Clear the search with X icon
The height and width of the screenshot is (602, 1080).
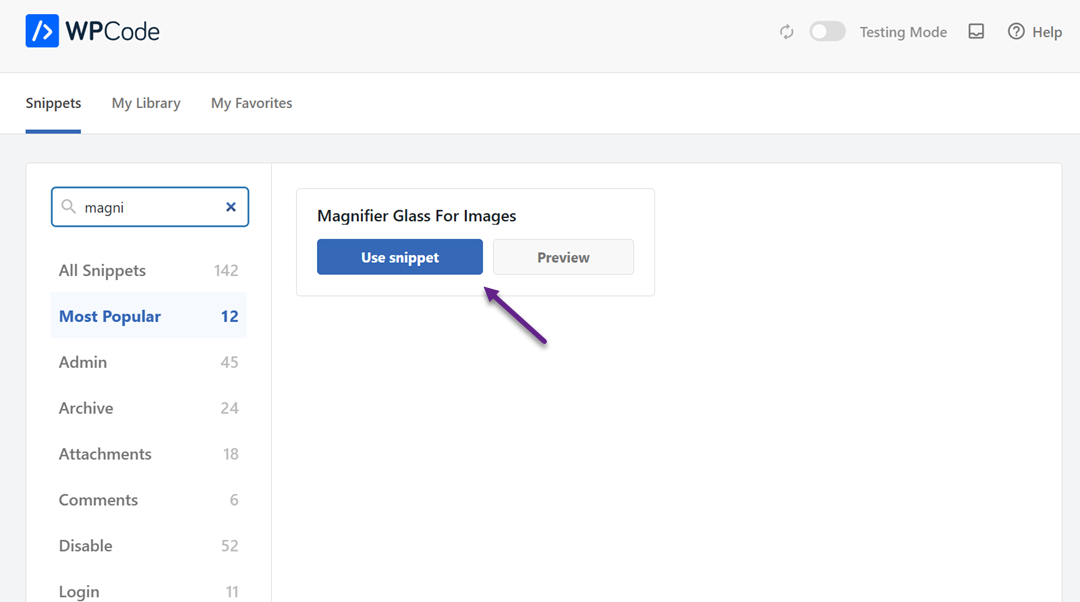(x=231, y=207)
